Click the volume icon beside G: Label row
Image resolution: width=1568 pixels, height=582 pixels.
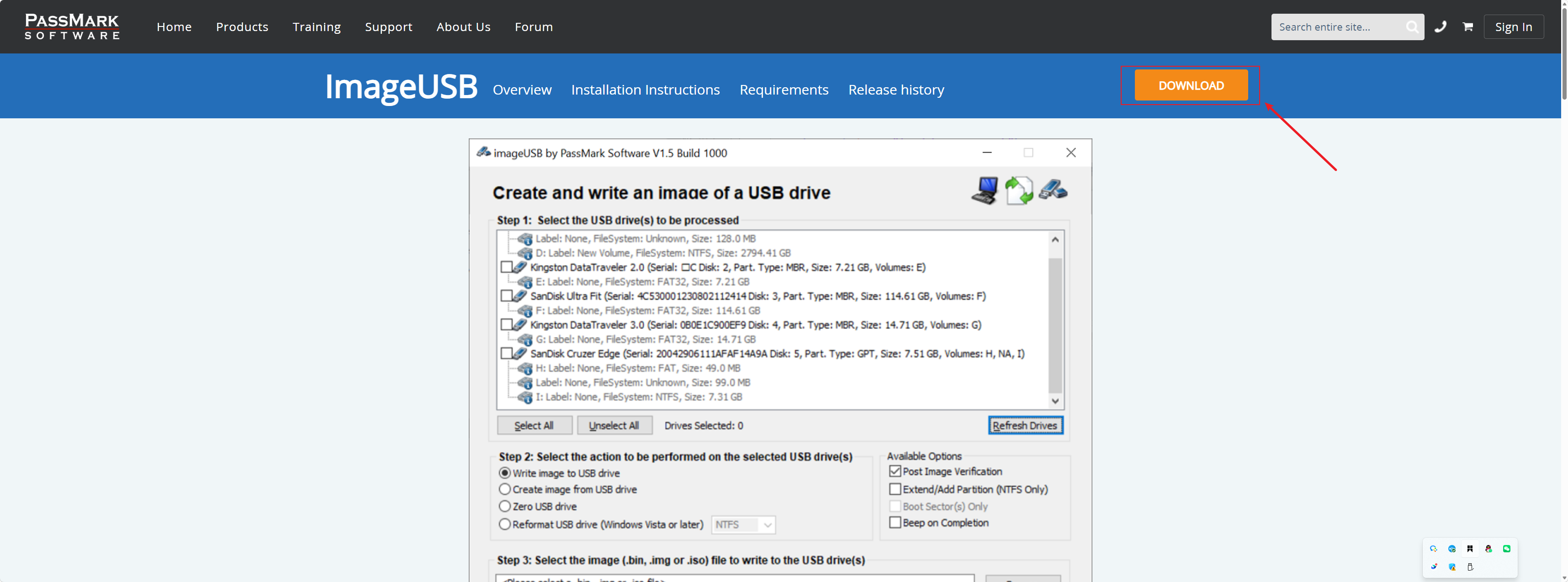pyautogui.click(x=525, y=339)
